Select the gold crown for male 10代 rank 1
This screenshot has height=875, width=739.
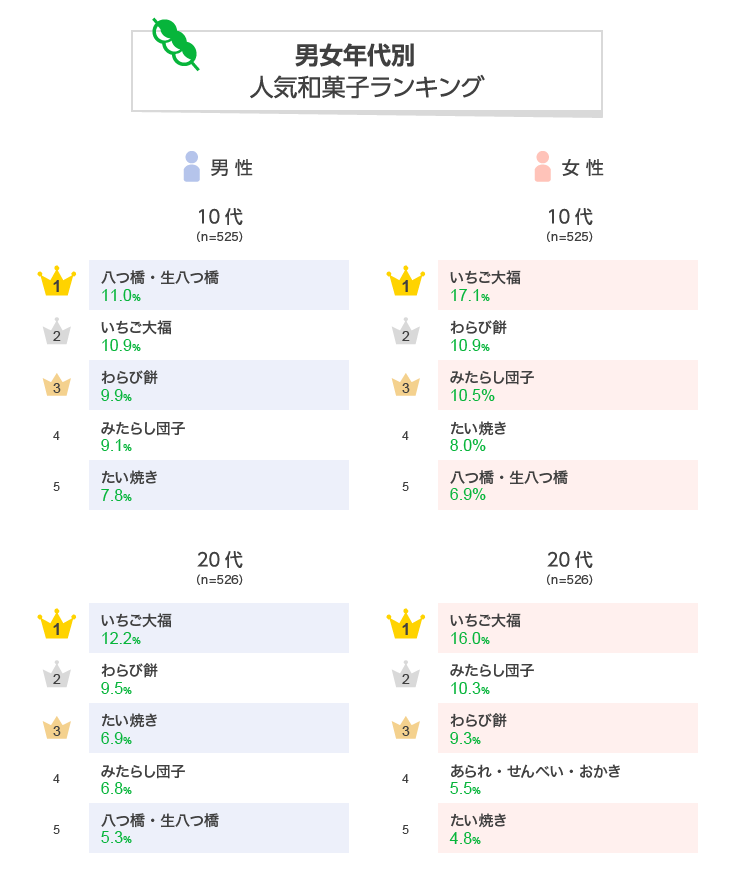click(57, 283)
